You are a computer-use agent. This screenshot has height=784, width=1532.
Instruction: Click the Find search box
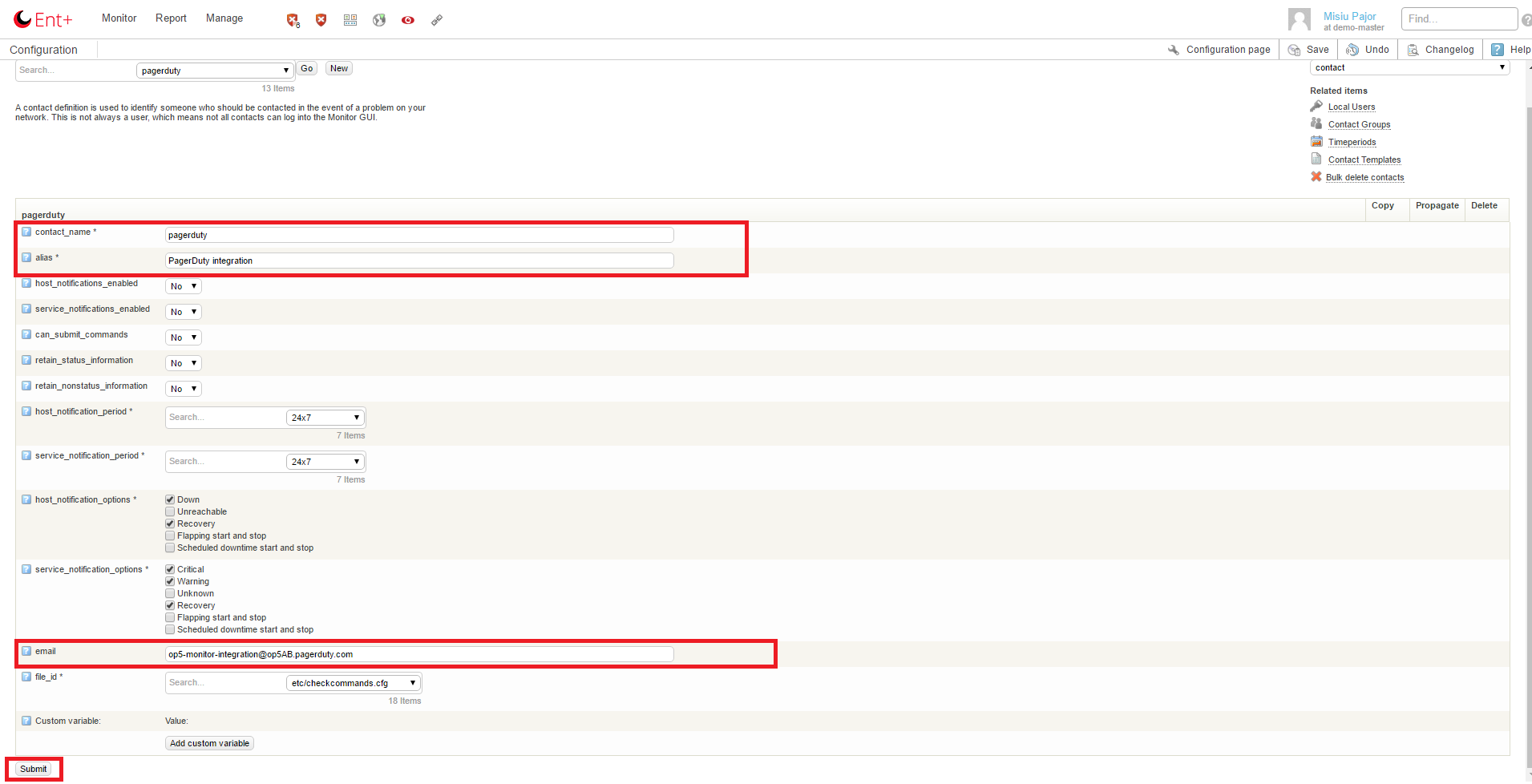point(1459,18)
